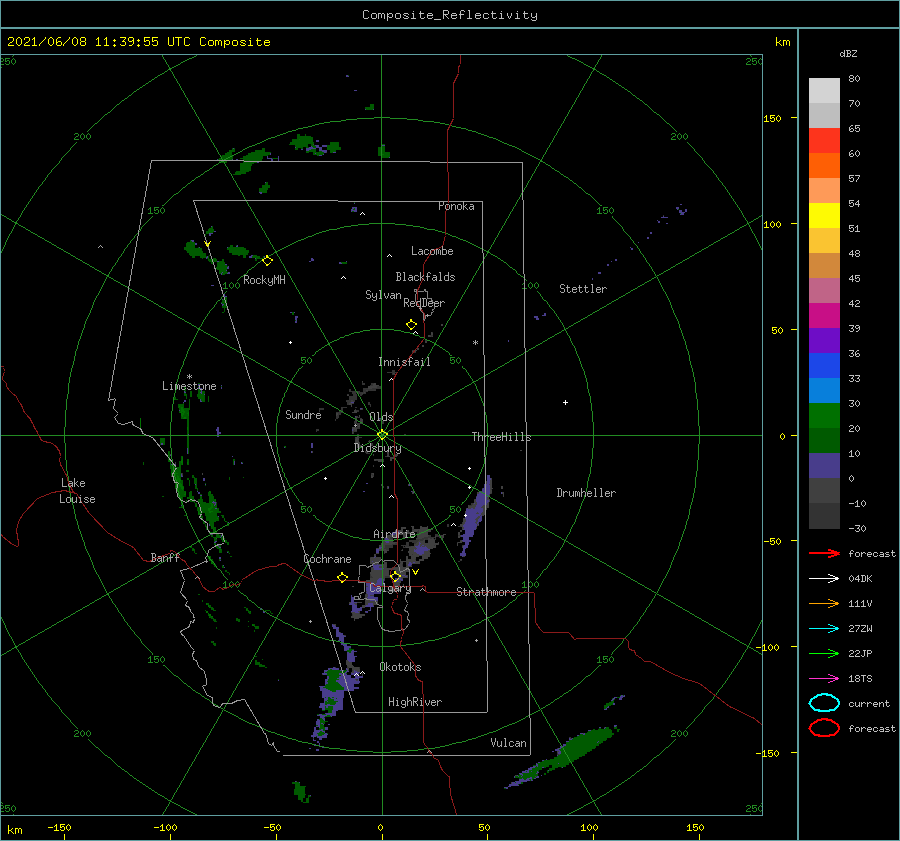This screenshot has width=900, height=841.
Task: Pick the bright green 20-30 dBZ swatch
Action: coord(824,416)
